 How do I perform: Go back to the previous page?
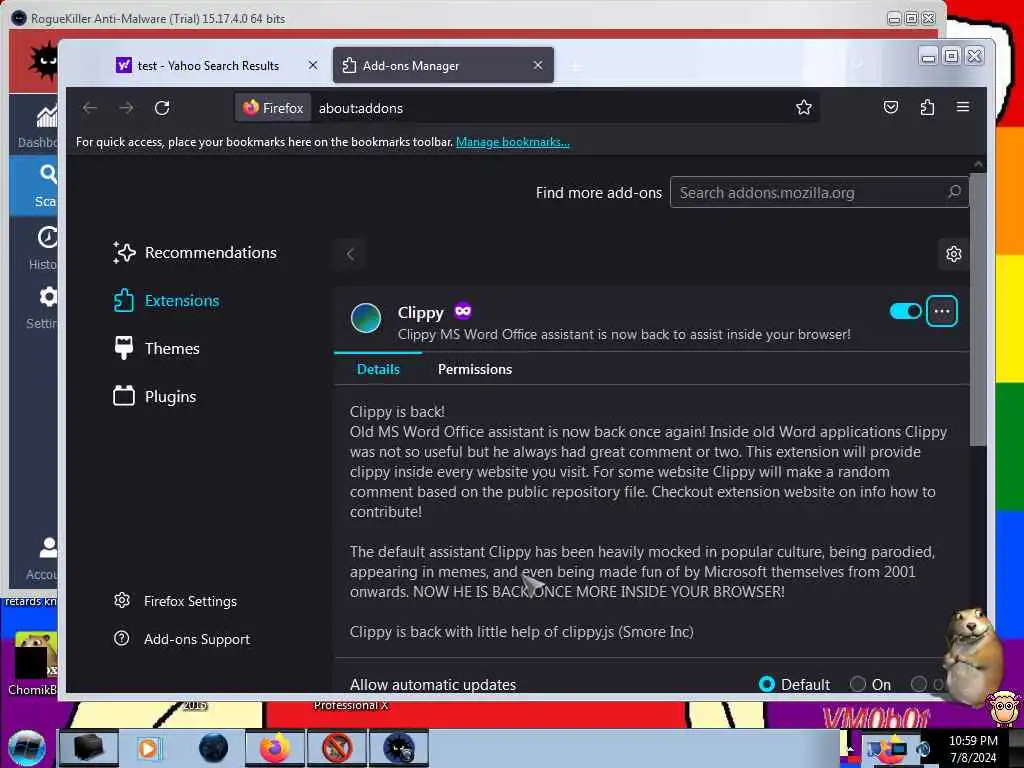(x=90, y=108)
